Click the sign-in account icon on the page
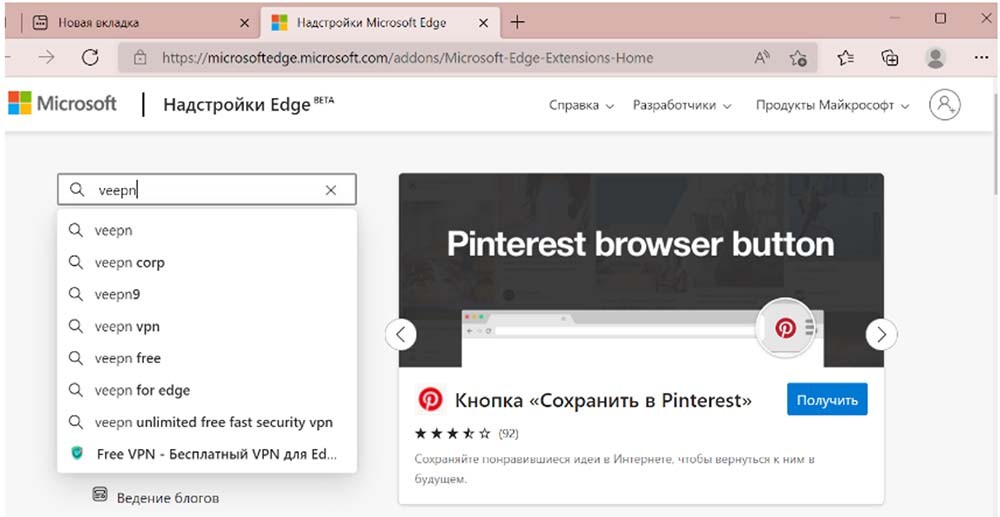Viewport: 1000px width, 517px height. click(x=945, y=105)
